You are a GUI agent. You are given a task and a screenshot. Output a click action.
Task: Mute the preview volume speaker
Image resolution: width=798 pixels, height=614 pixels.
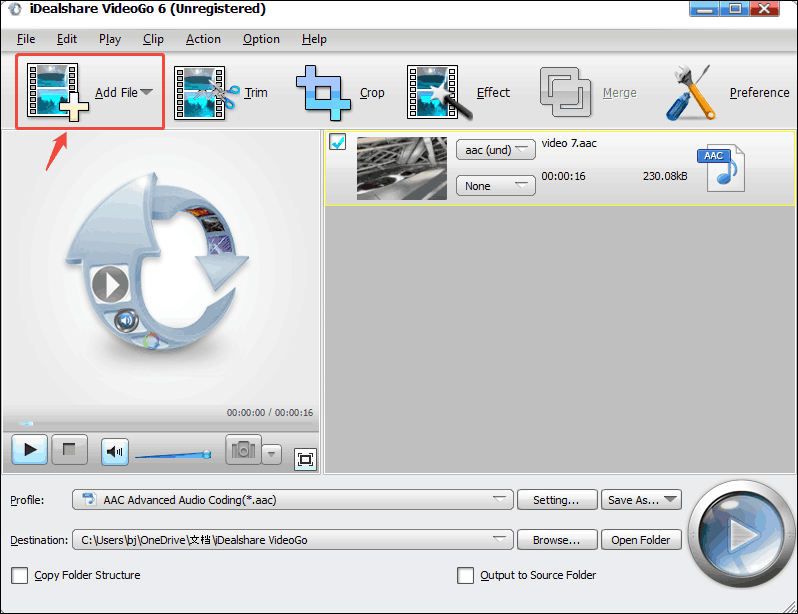coord(115,452)
